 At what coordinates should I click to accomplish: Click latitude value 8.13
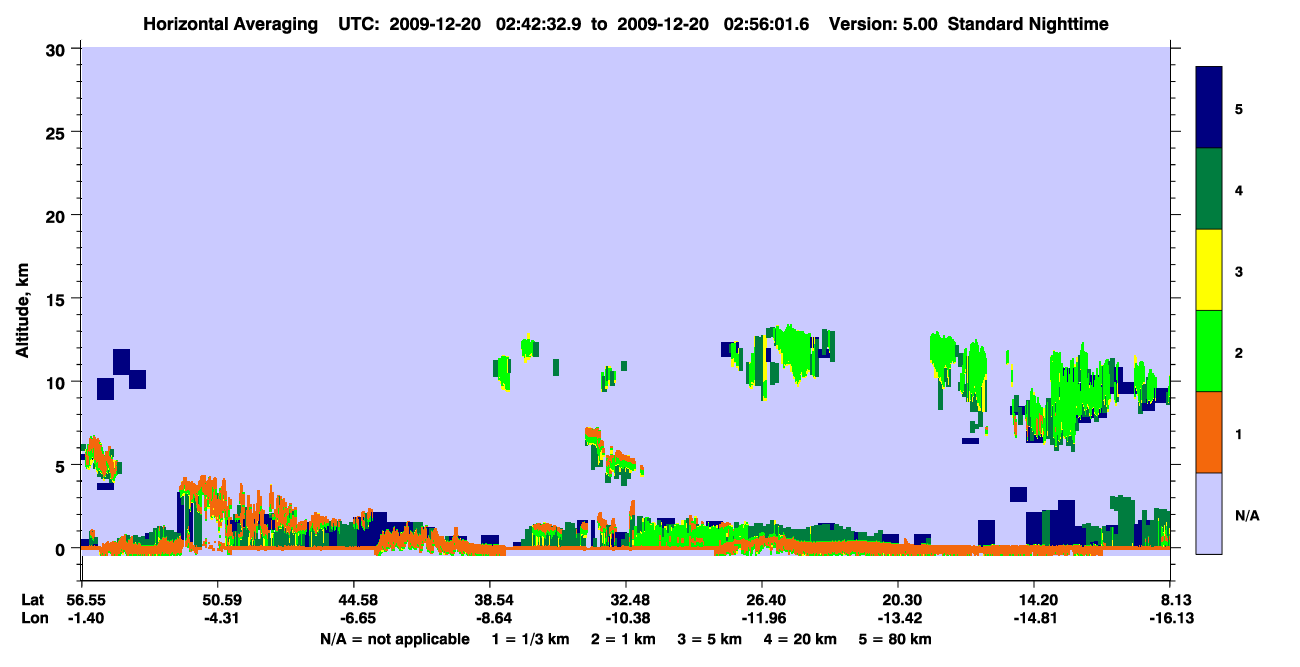click(1176, 600)
